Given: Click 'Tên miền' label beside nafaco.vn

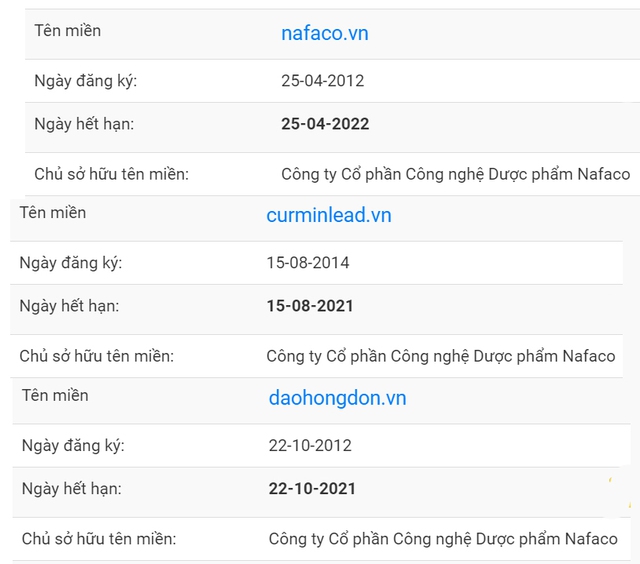Looking at the screenshot, I should point(67,31).
